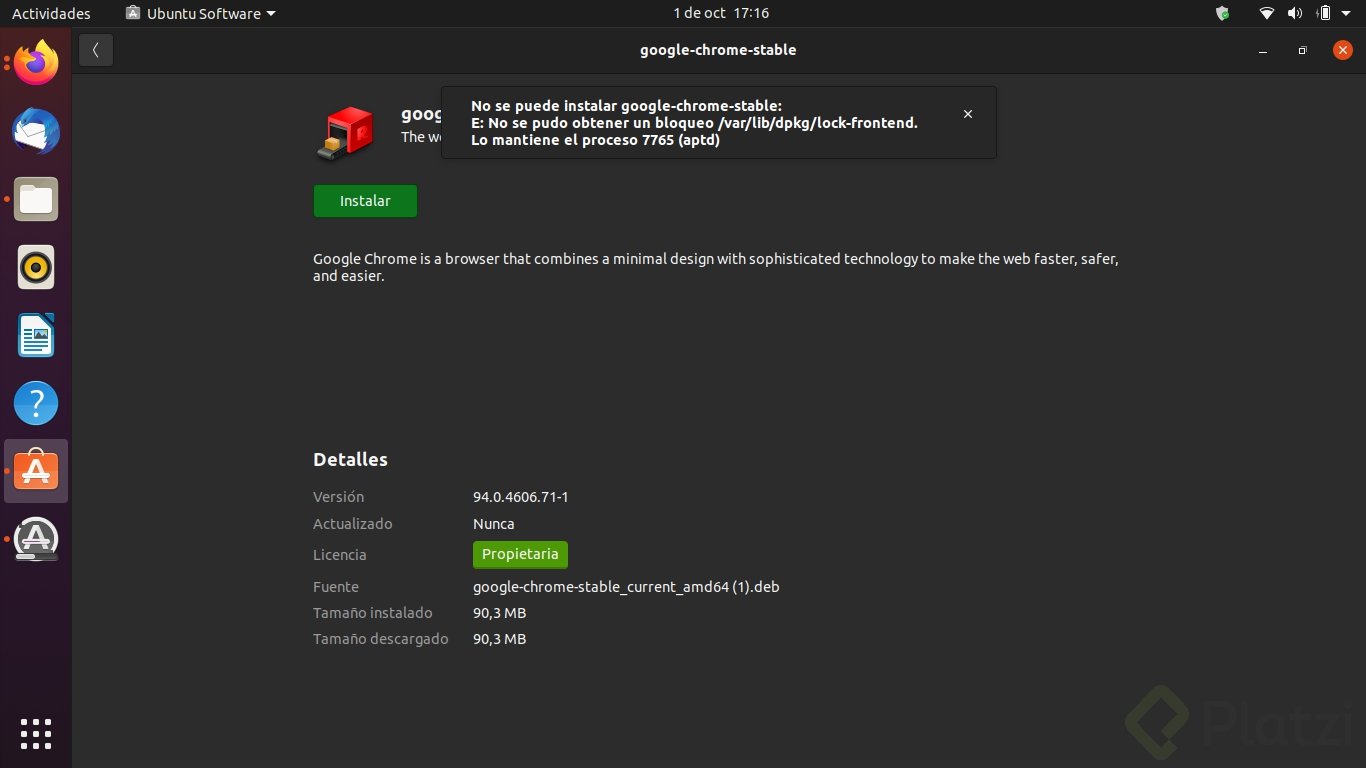Viewport: 1366px width, 768px height.
Task: Dismiss the install error notification
Action: click(968, 114)
